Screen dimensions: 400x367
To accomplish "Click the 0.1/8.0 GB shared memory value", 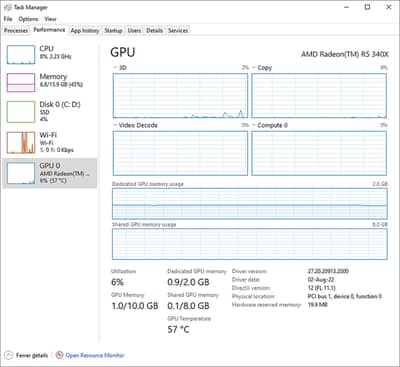I will [188, 306].
